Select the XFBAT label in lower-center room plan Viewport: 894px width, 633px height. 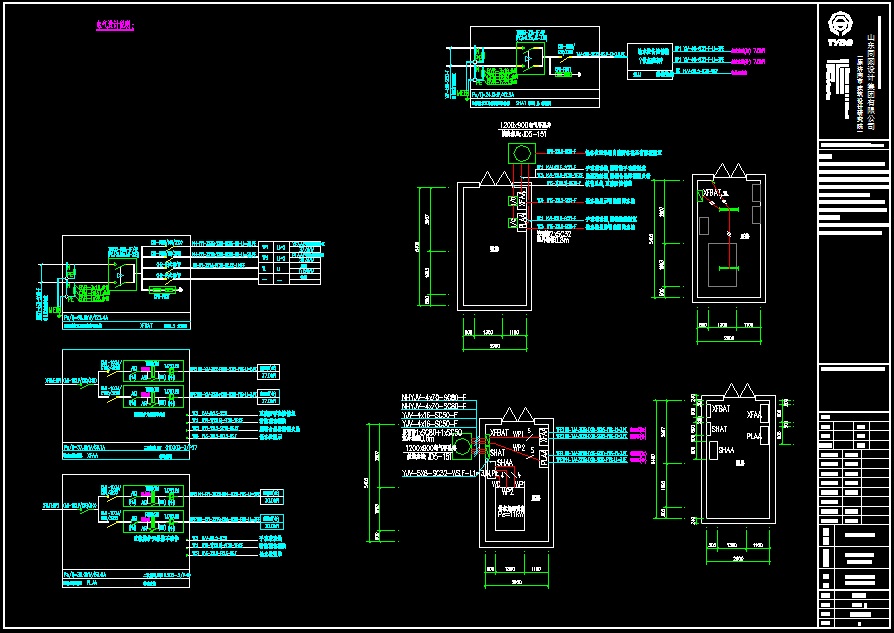point(498,433)
